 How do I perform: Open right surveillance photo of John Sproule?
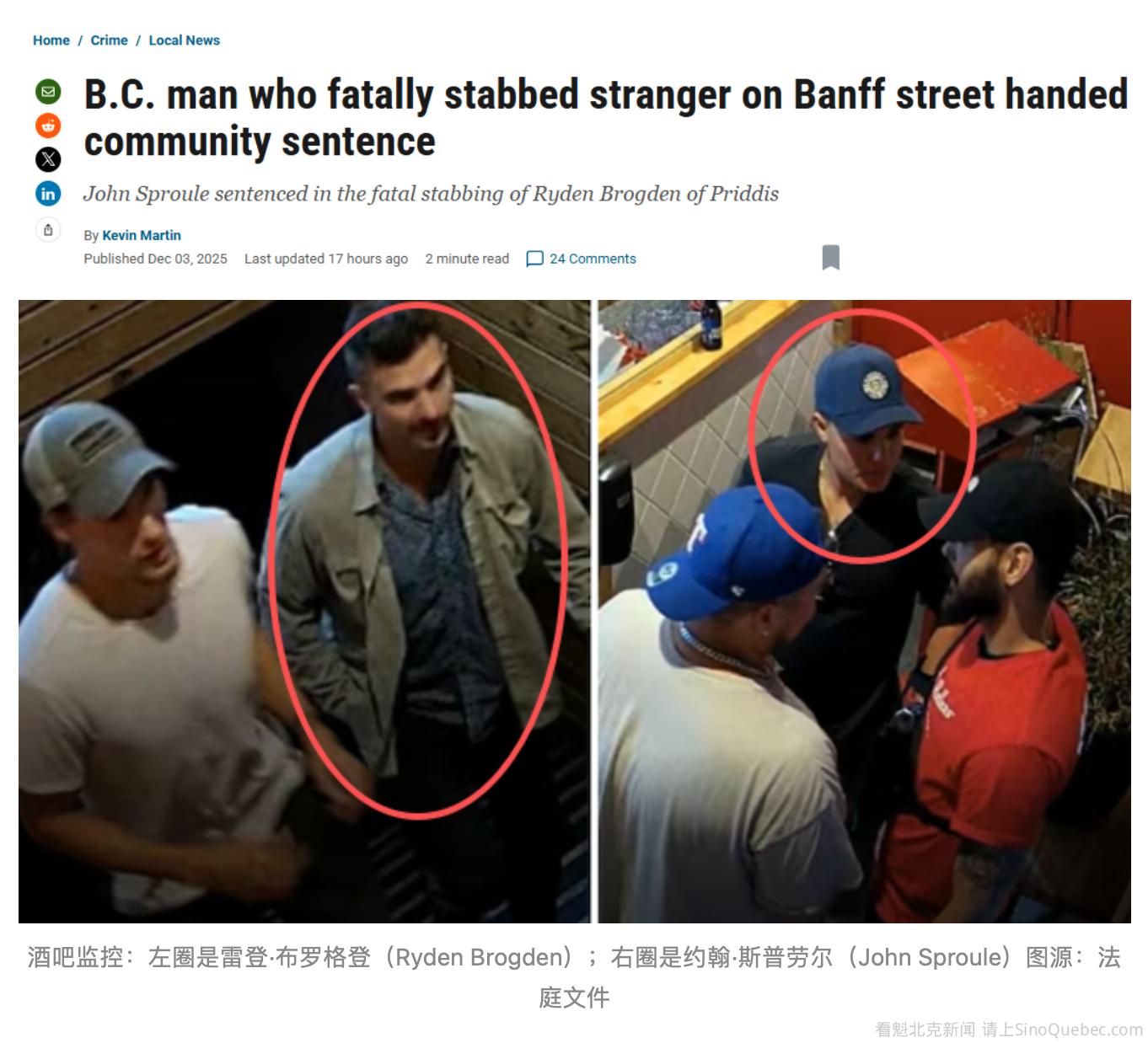[x=865, y=612]
